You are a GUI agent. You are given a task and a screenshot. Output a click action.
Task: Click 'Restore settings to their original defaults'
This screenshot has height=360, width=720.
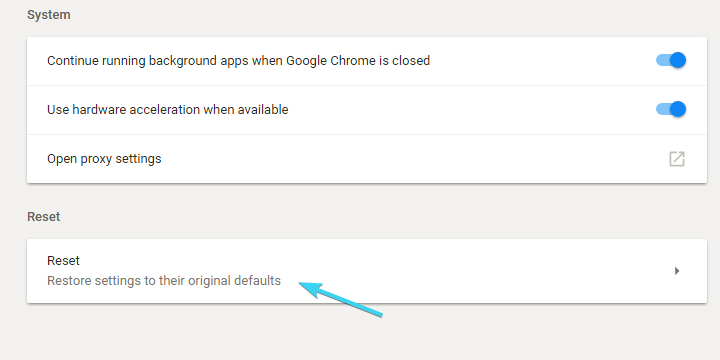[164, 280]
